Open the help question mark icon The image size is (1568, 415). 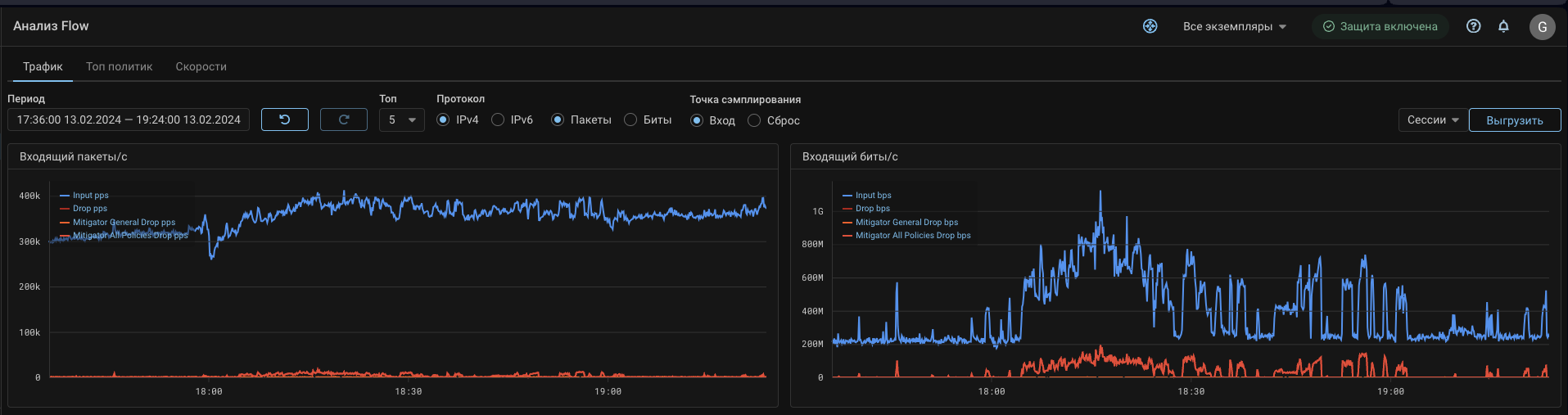coord(1473,26)
